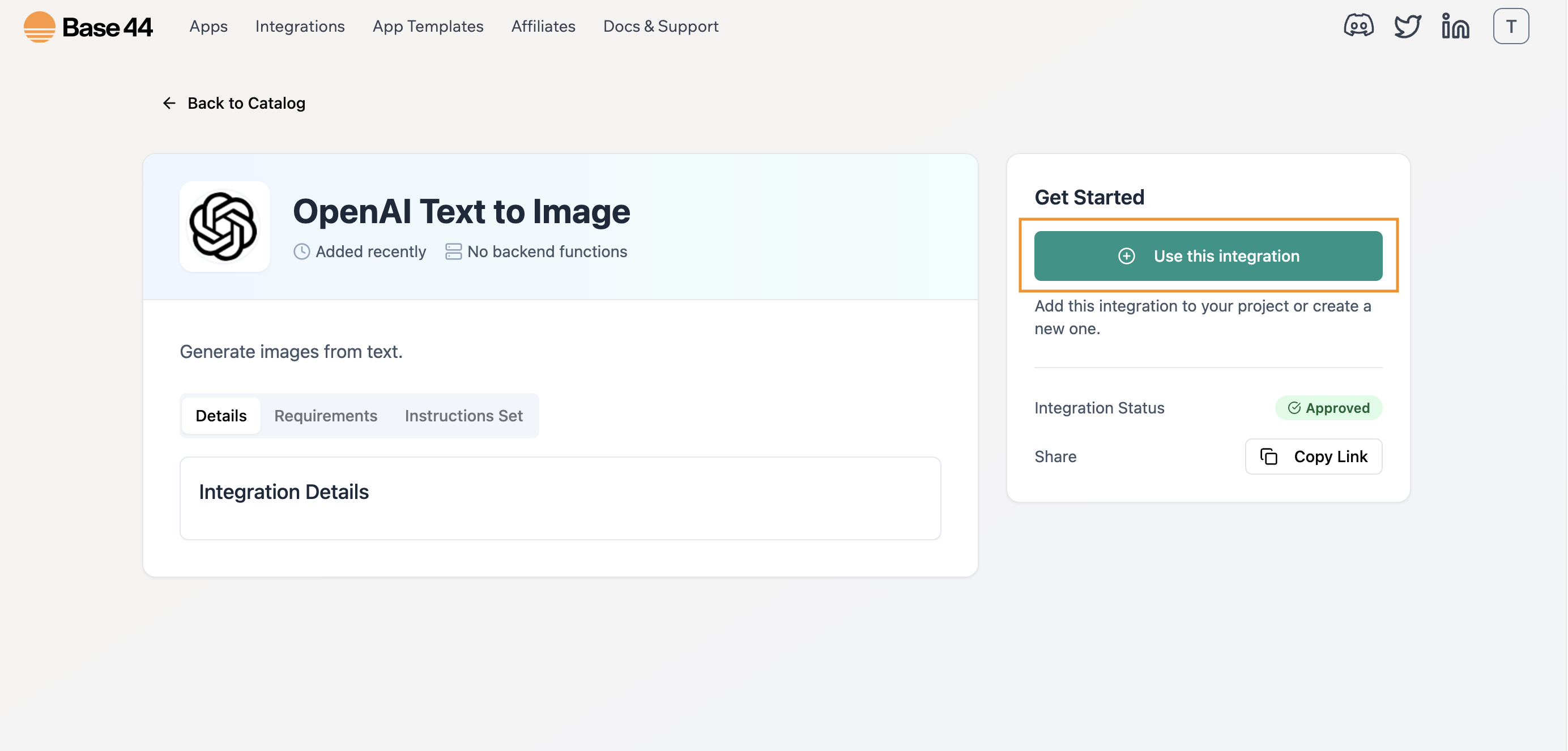Click the backend functions server icon

(x=453, y=251)
